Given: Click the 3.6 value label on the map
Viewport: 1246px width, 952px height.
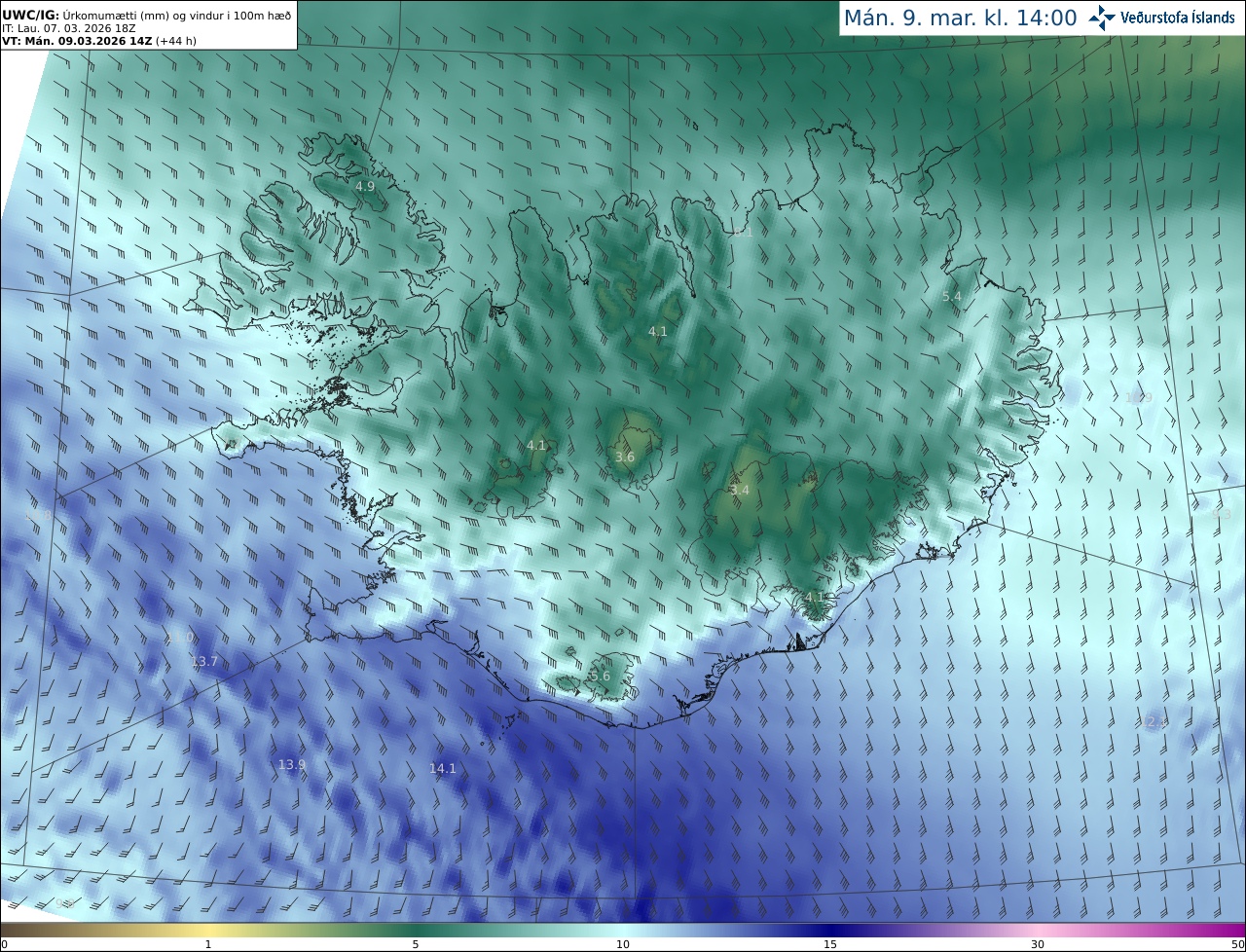Looking at the screenshot, I should (x=625, y=457).
